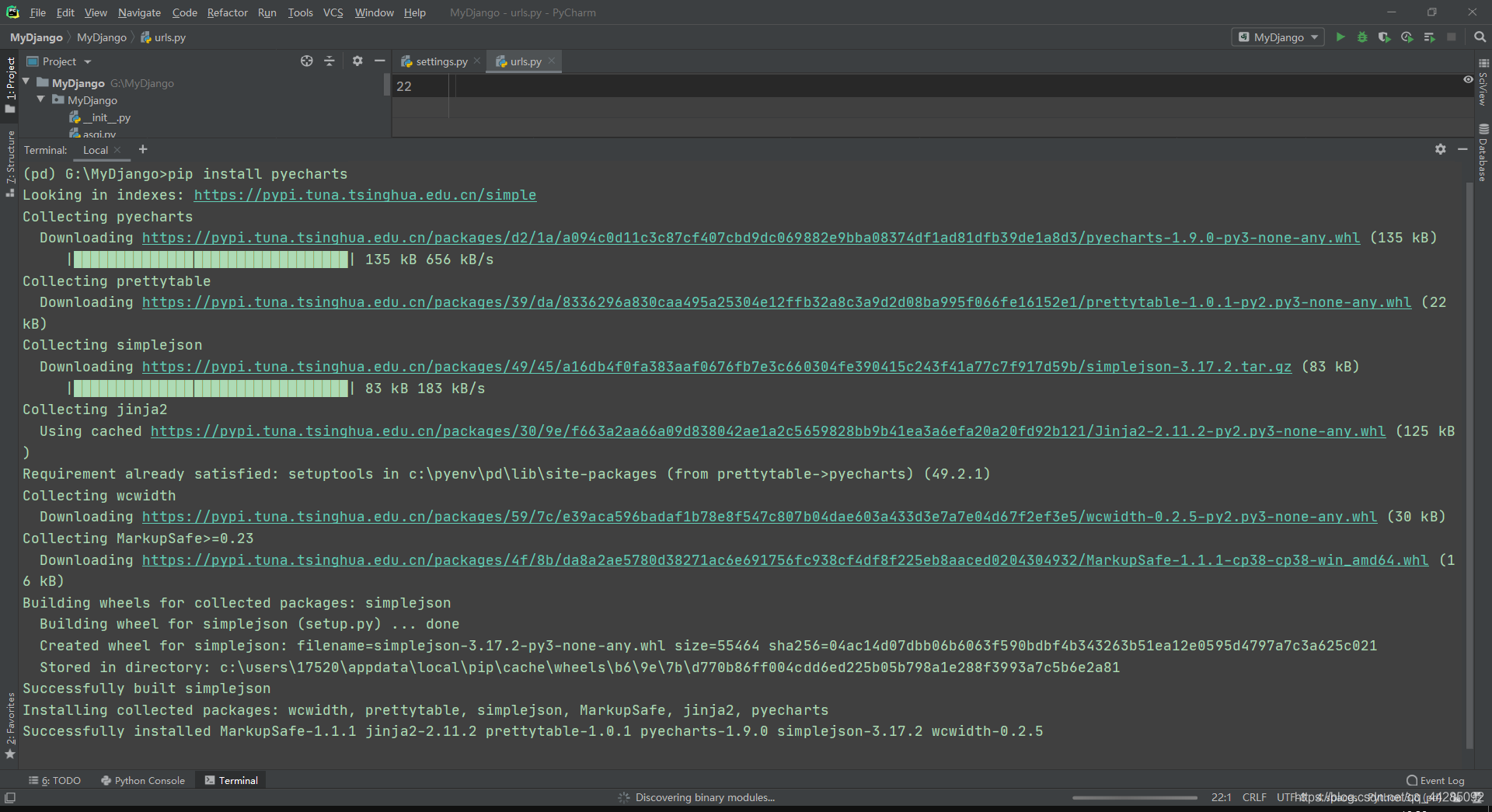The image size is (1492, 812).
Task: Open the View menu
Action: click(x=96, y=12)
